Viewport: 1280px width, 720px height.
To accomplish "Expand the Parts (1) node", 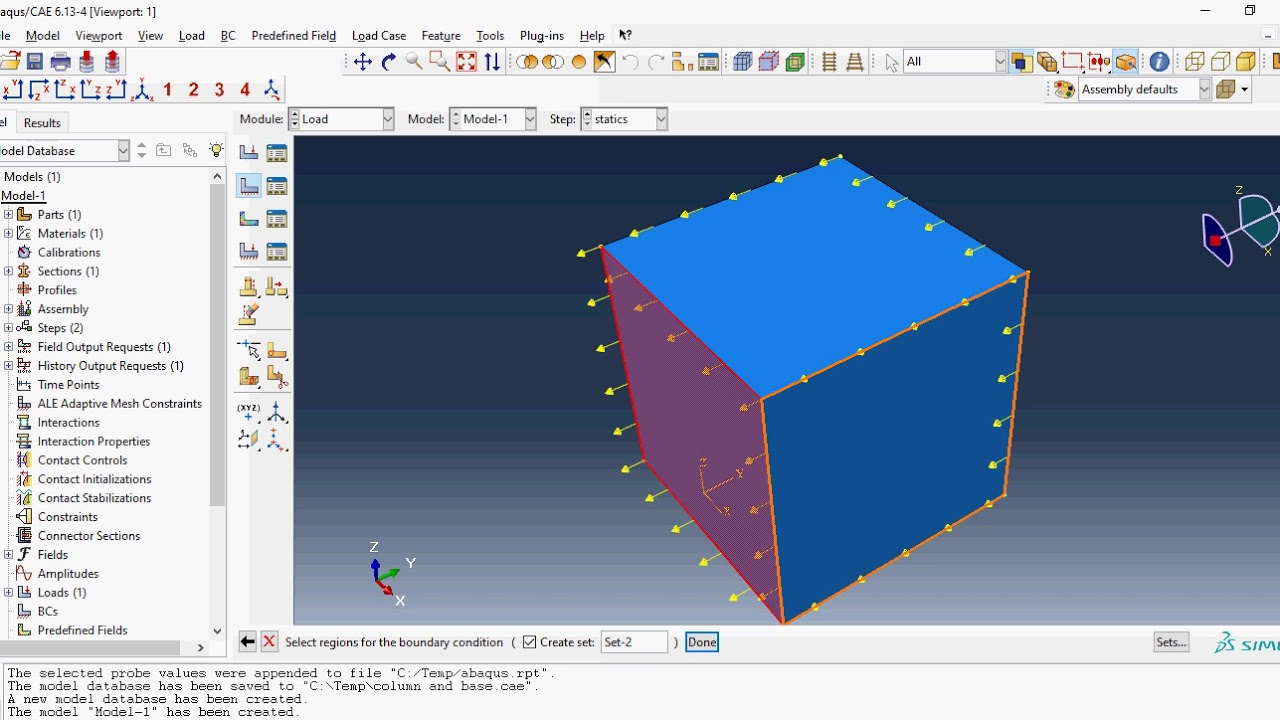I will (8, 214).
